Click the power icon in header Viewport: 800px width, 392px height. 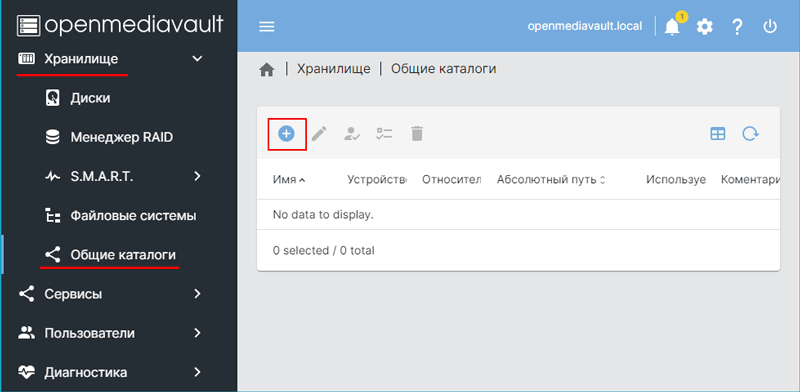[x=769, y=27]
